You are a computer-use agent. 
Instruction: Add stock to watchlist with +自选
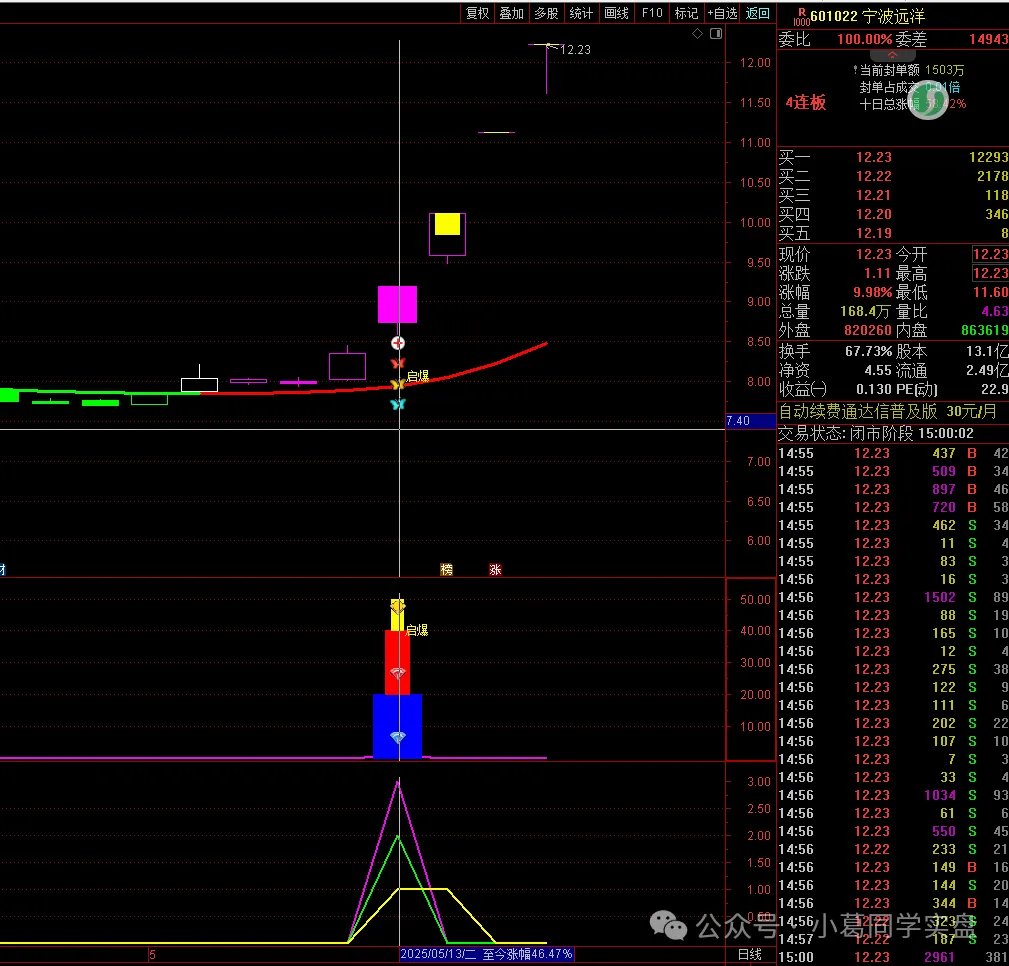[x=722, y=14]
